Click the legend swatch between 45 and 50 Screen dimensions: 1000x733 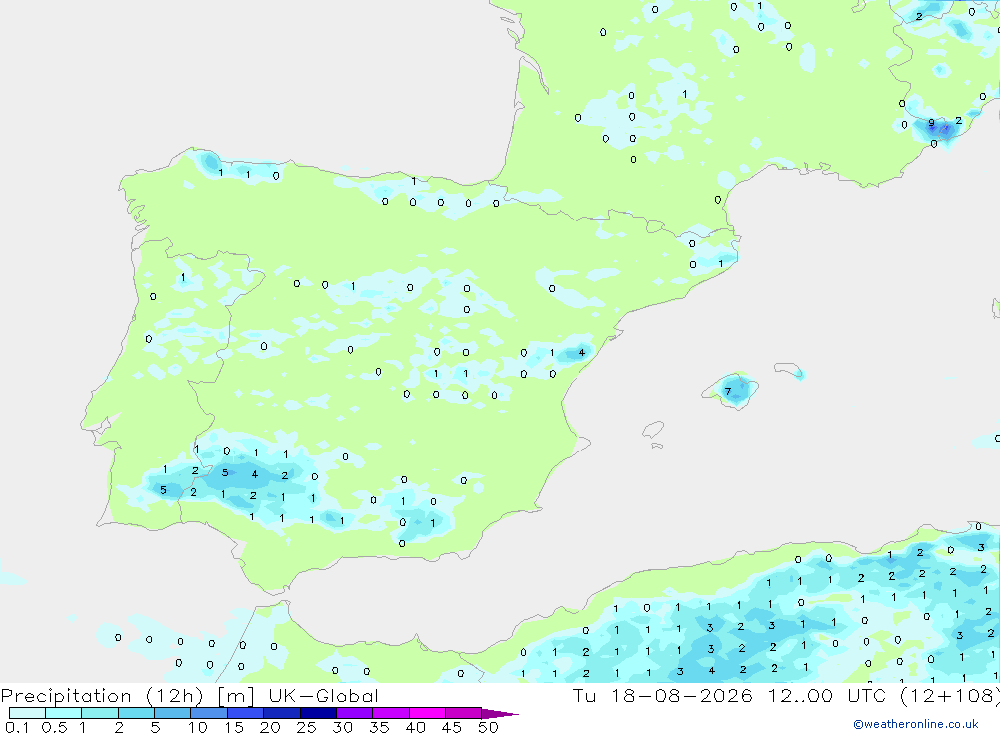coord(463,713)
